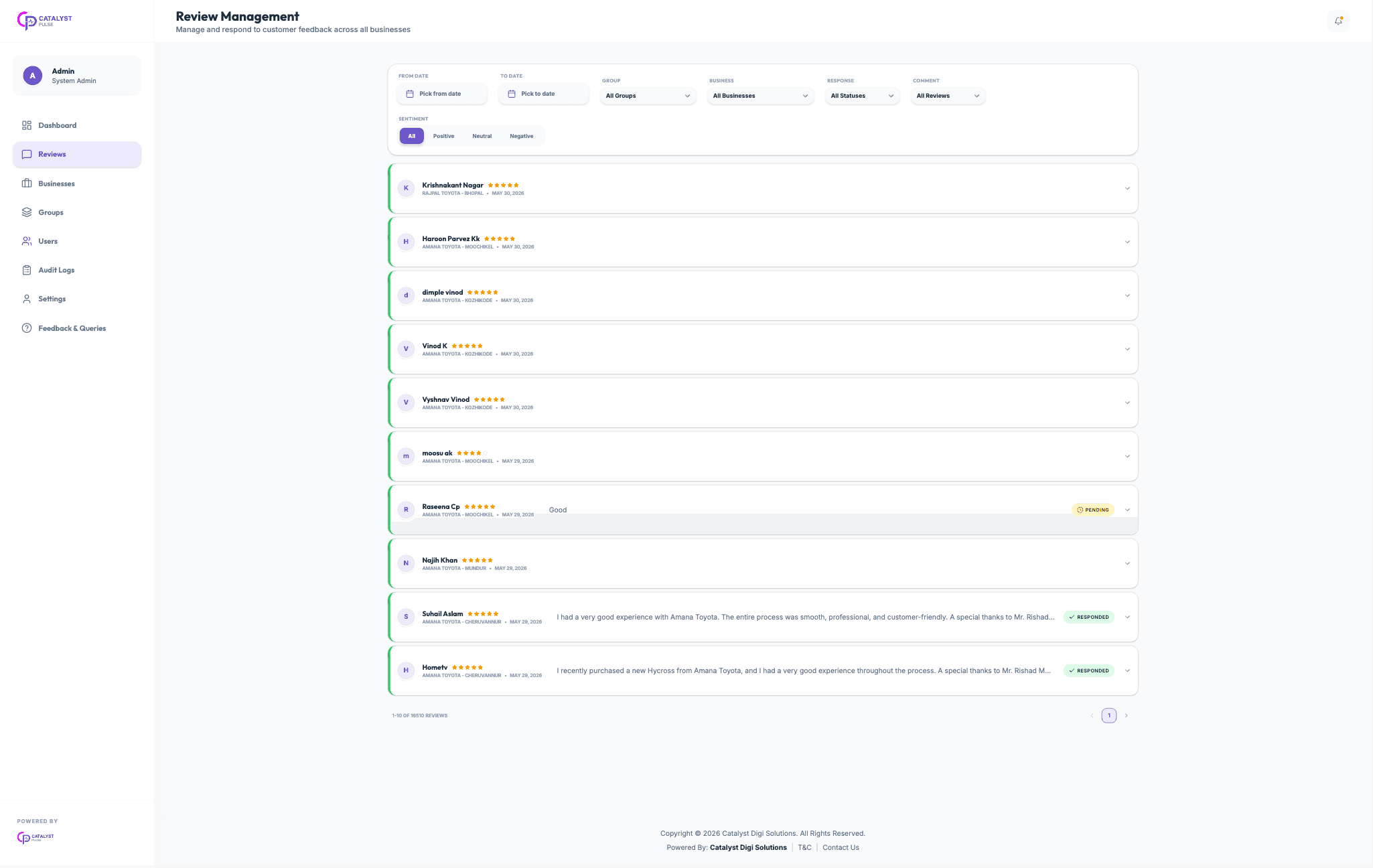
Task: Click Krishnakant Nagar's star rating
Action: [x=503, y=186]
